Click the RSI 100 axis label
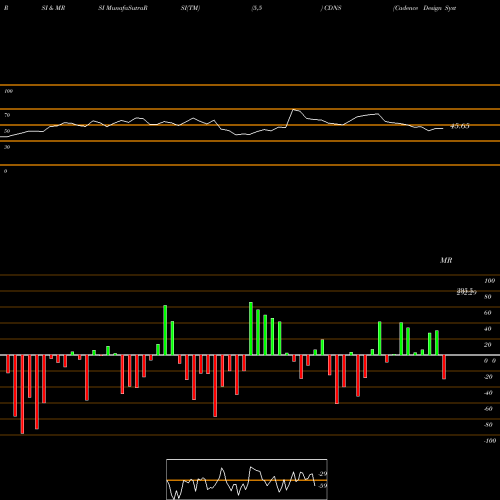500x500 pixels. click(x=8, y=91)
